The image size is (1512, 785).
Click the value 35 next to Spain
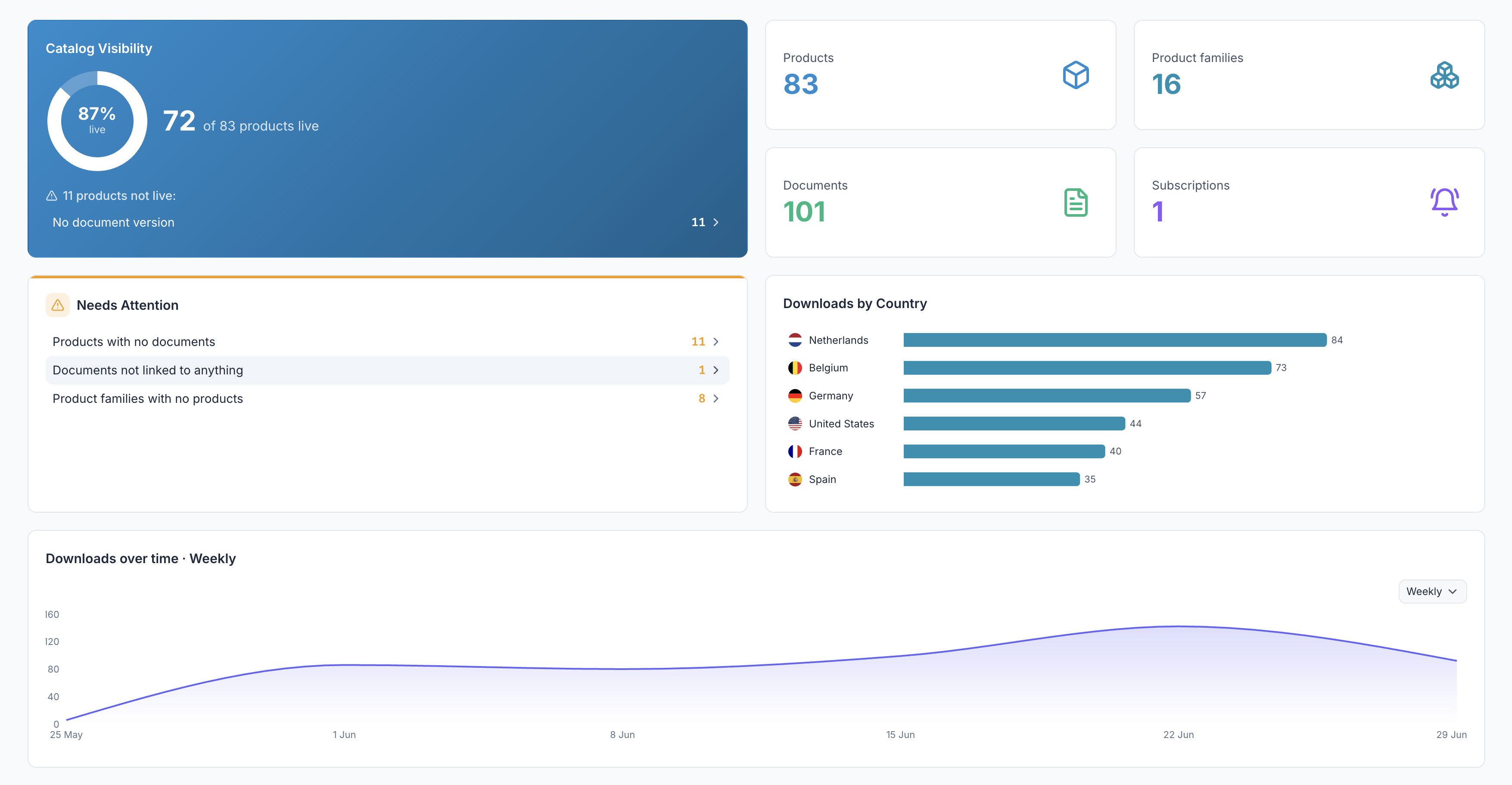coord(1089,479)
